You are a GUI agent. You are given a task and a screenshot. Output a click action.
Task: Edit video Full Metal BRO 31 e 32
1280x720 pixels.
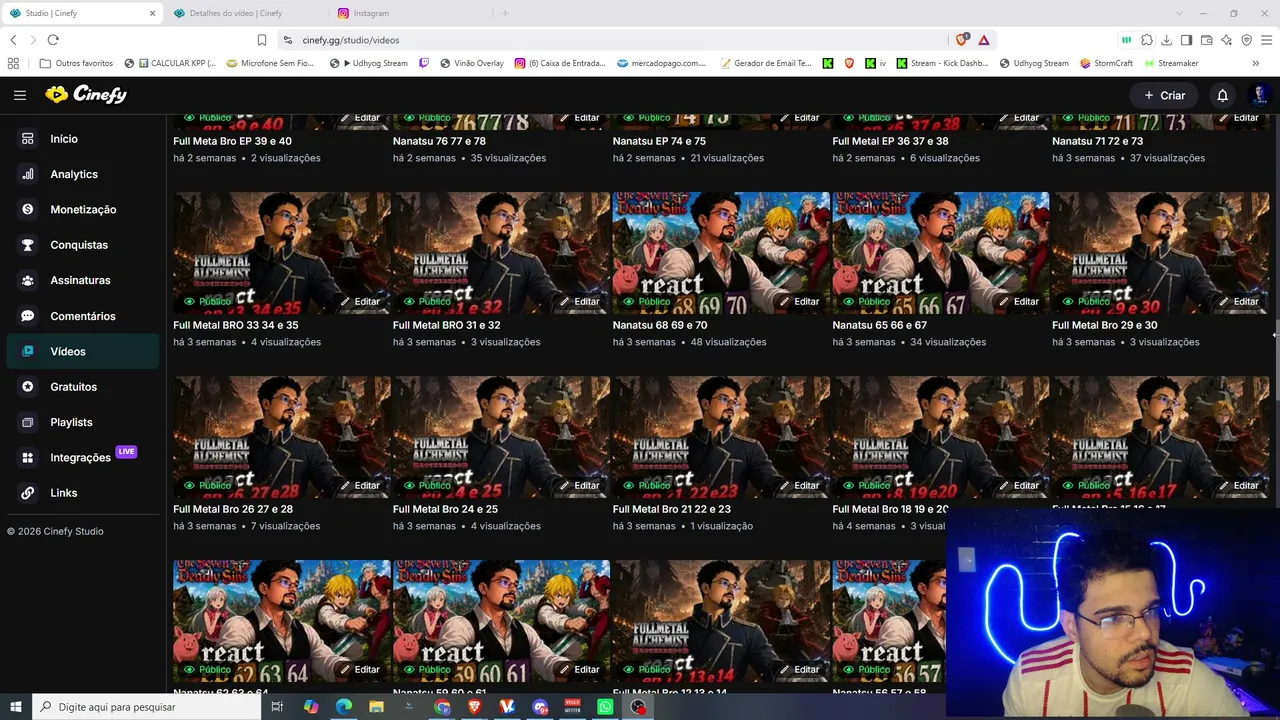[580, 301]
